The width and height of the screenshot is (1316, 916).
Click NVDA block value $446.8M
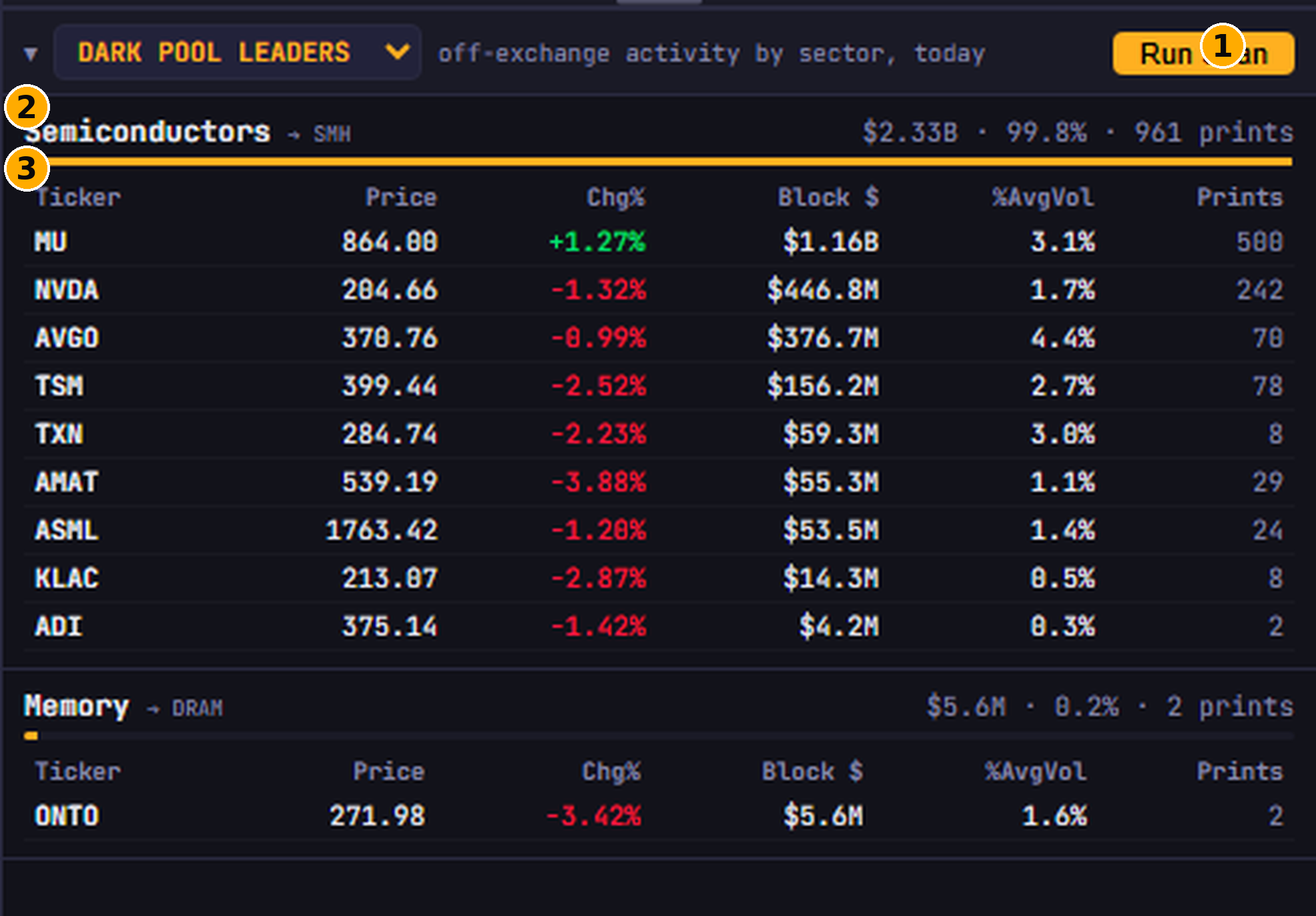tap(823, 290)
